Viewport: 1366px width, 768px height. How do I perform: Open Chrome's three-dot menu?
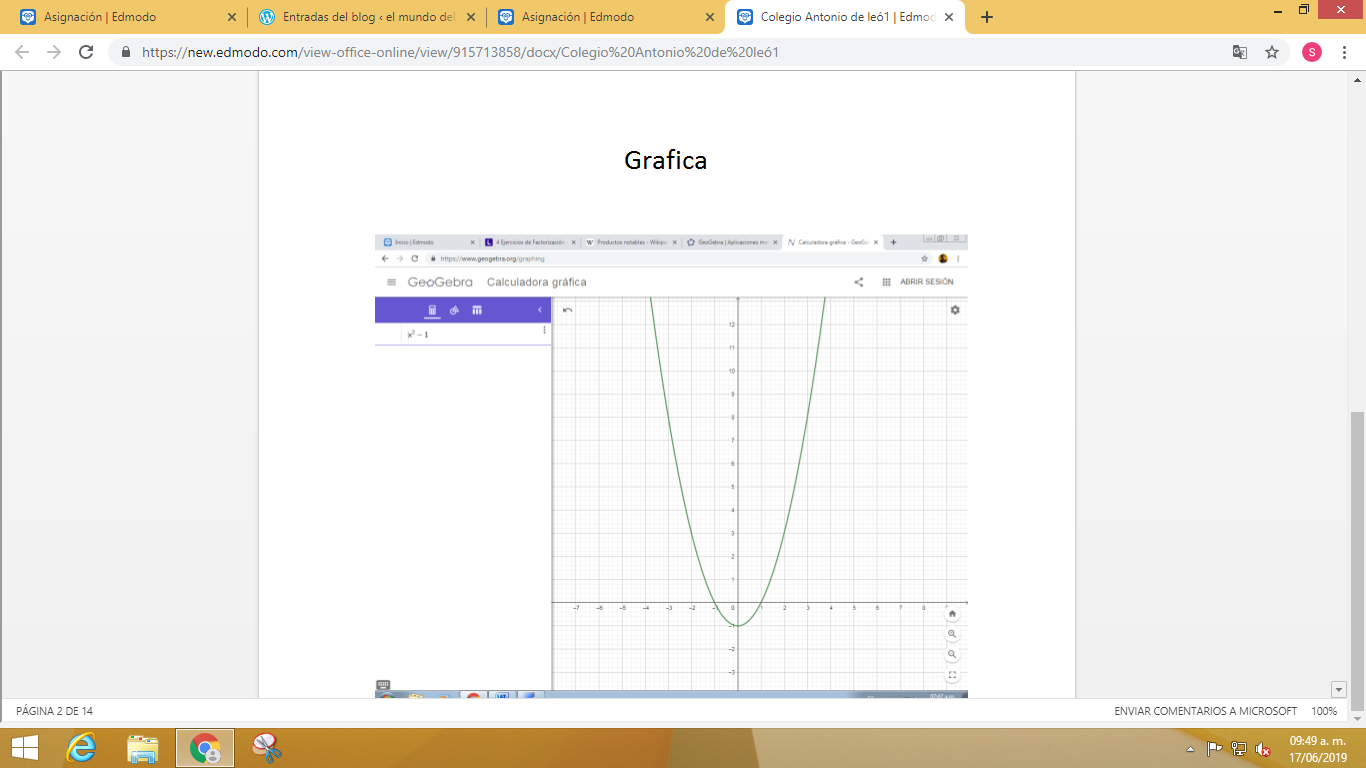point(1345,52)
